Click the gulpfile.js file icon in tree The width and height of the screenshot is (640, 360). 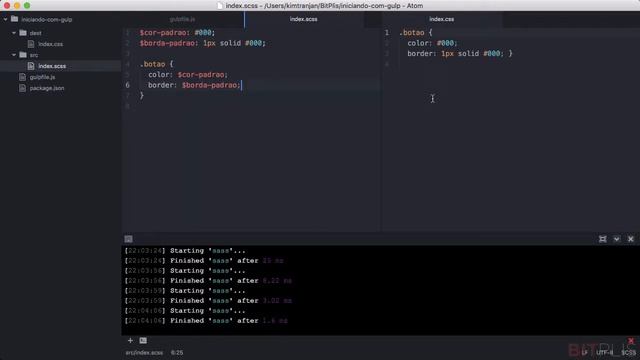(22, 77)
